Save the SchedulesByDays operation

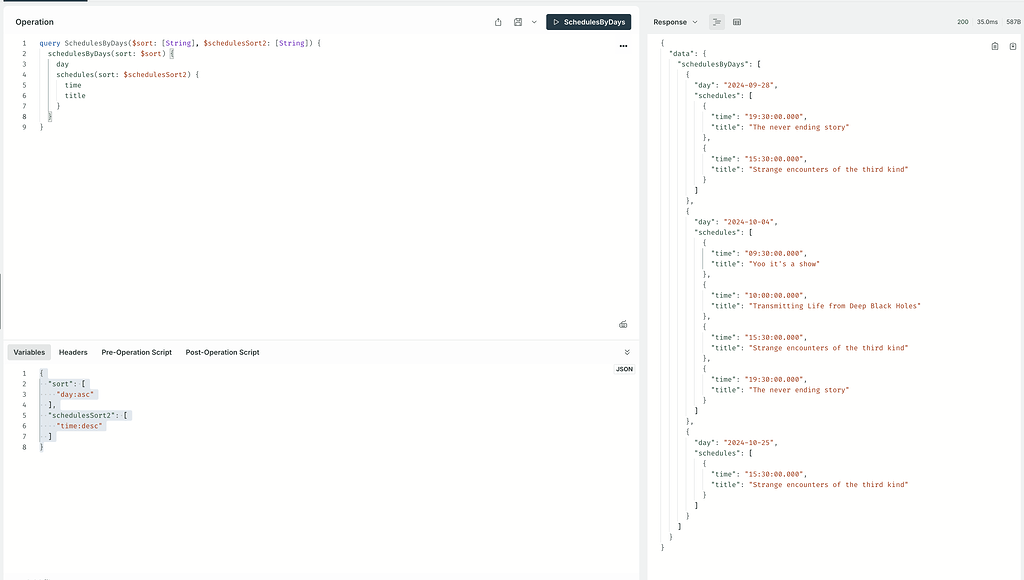(x=518, y=21)
